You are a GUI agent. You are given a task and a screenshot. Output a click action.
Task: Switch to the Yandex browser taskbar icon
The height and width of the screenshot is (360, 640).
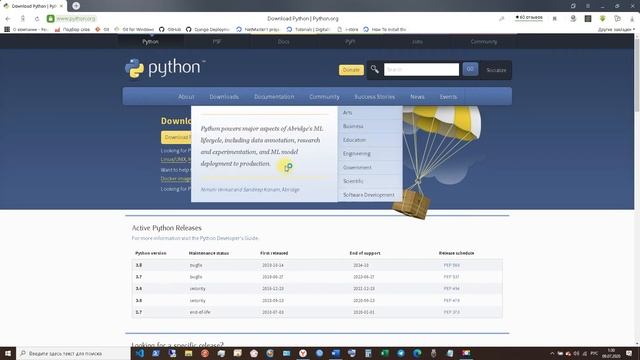click(x=303, y=353)
